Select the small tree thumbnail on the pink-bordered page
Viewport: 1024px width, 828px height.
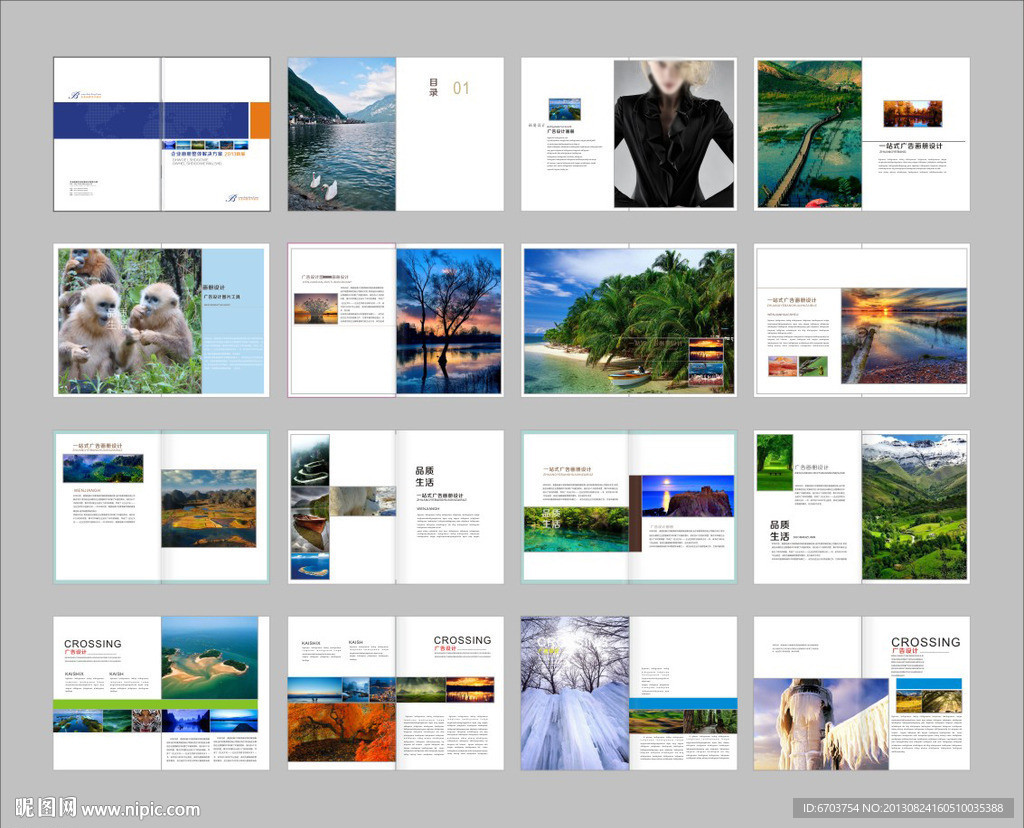tap(315, 308)
